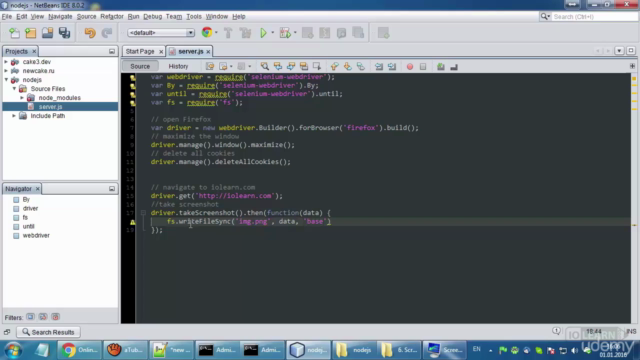640x360 pixels.
Task: Jump to Next Bookmark icon
Action: (347, 67)
